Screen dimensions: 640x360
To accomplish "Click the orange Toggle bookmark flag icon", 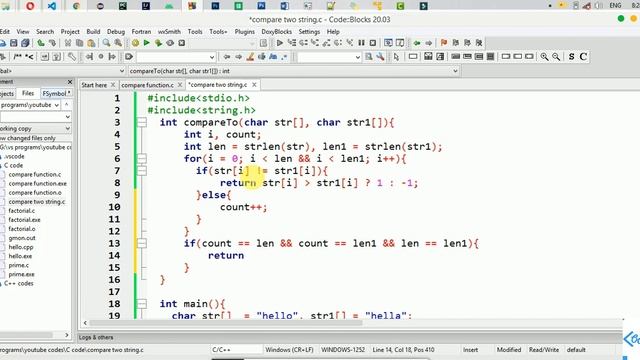I will [444, 43].
